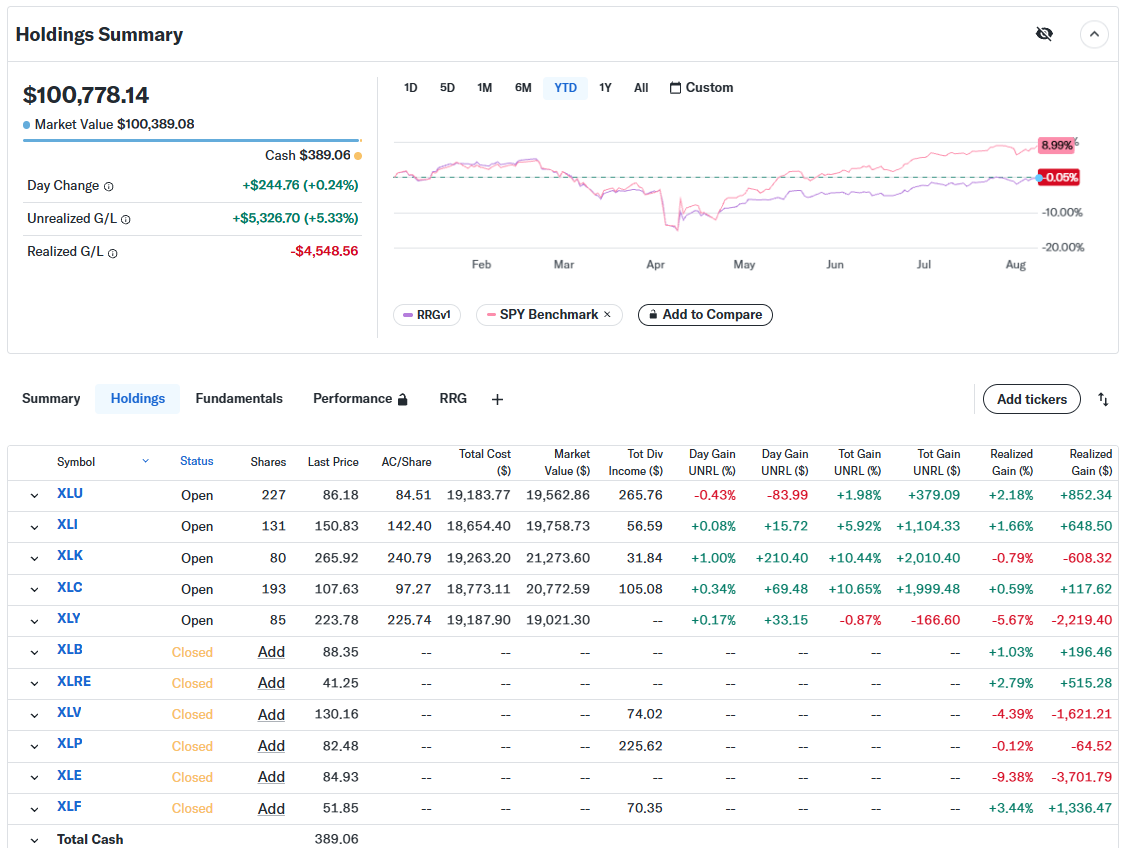The image size is (1125, 848).
Task: Click the plus icon to add tab
Action: click(x=497, y=400)
